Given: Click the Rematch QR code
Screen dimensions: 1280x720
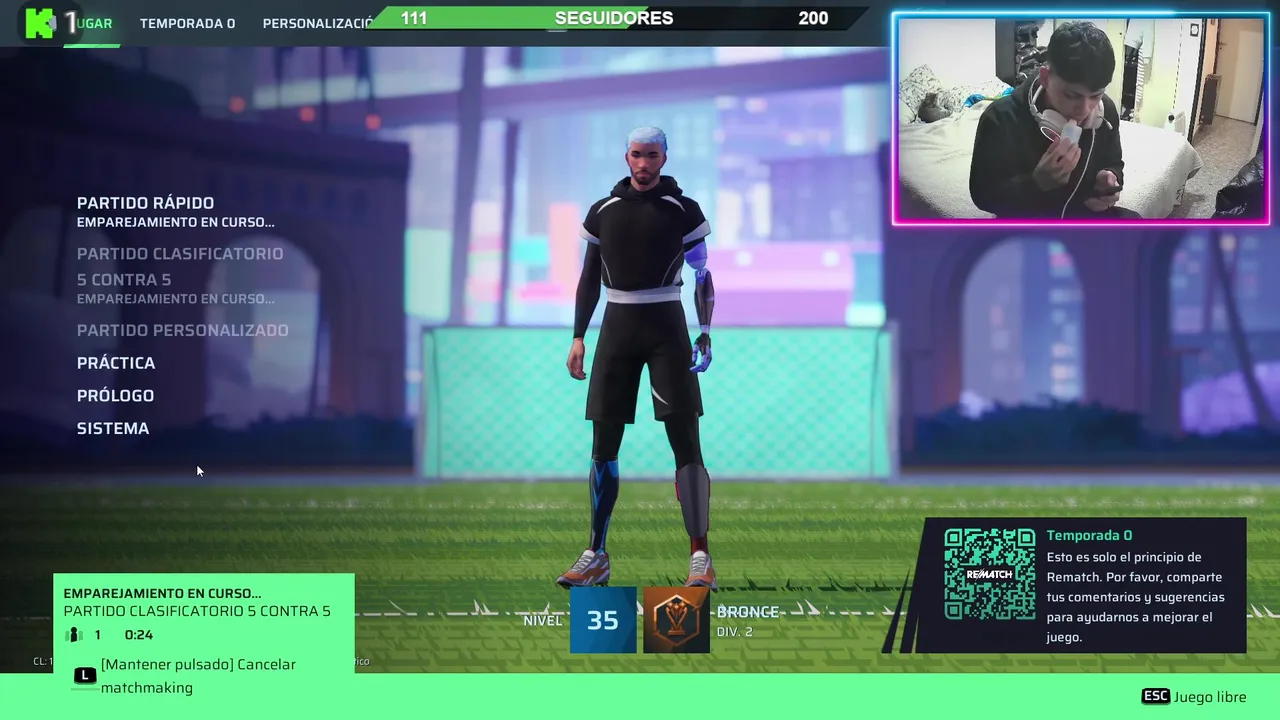Looking at the screenshot, I should point(990,574).
